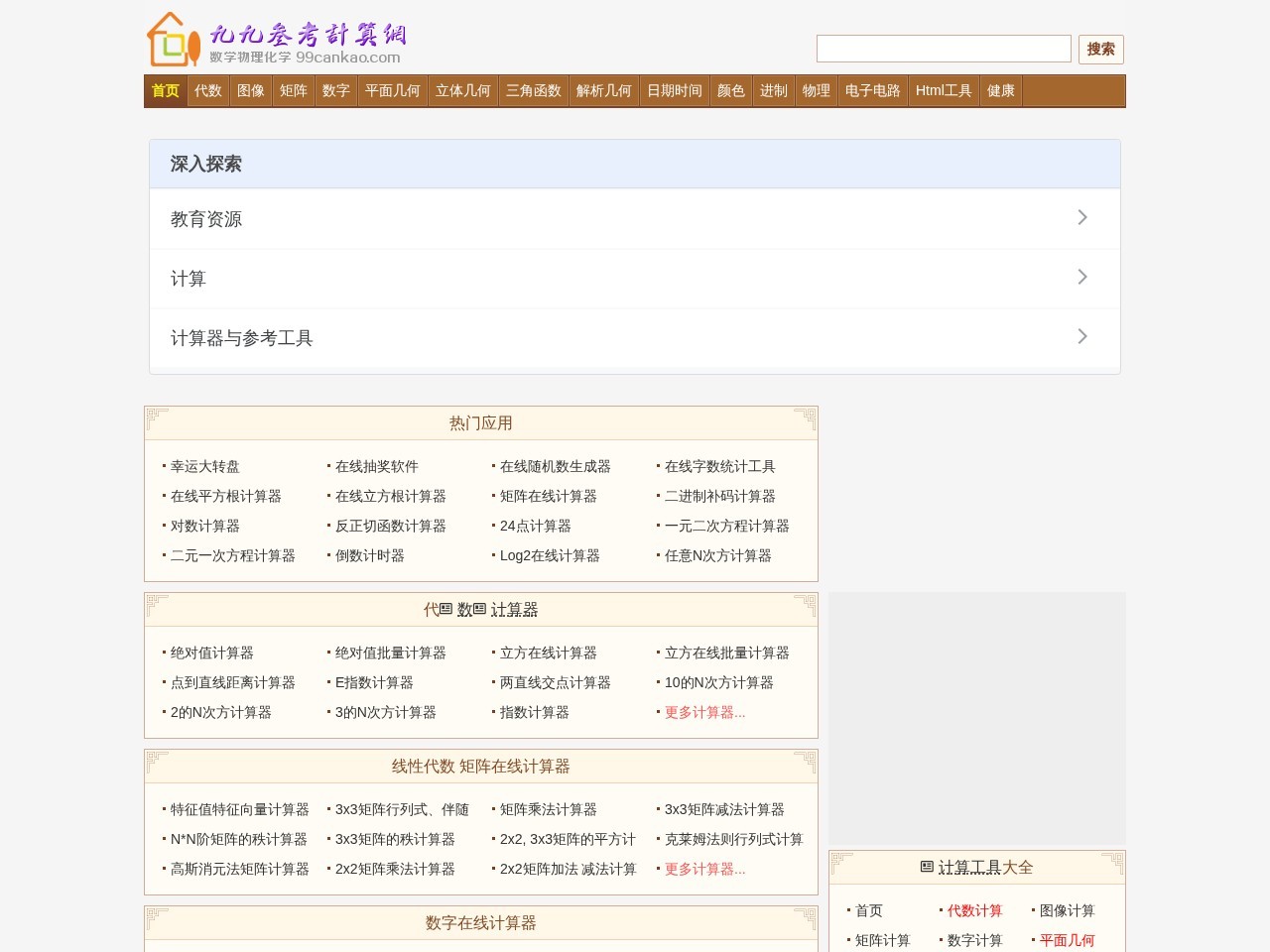
Task: Open the Log2在线计算器 link
Action: [550, 555]
